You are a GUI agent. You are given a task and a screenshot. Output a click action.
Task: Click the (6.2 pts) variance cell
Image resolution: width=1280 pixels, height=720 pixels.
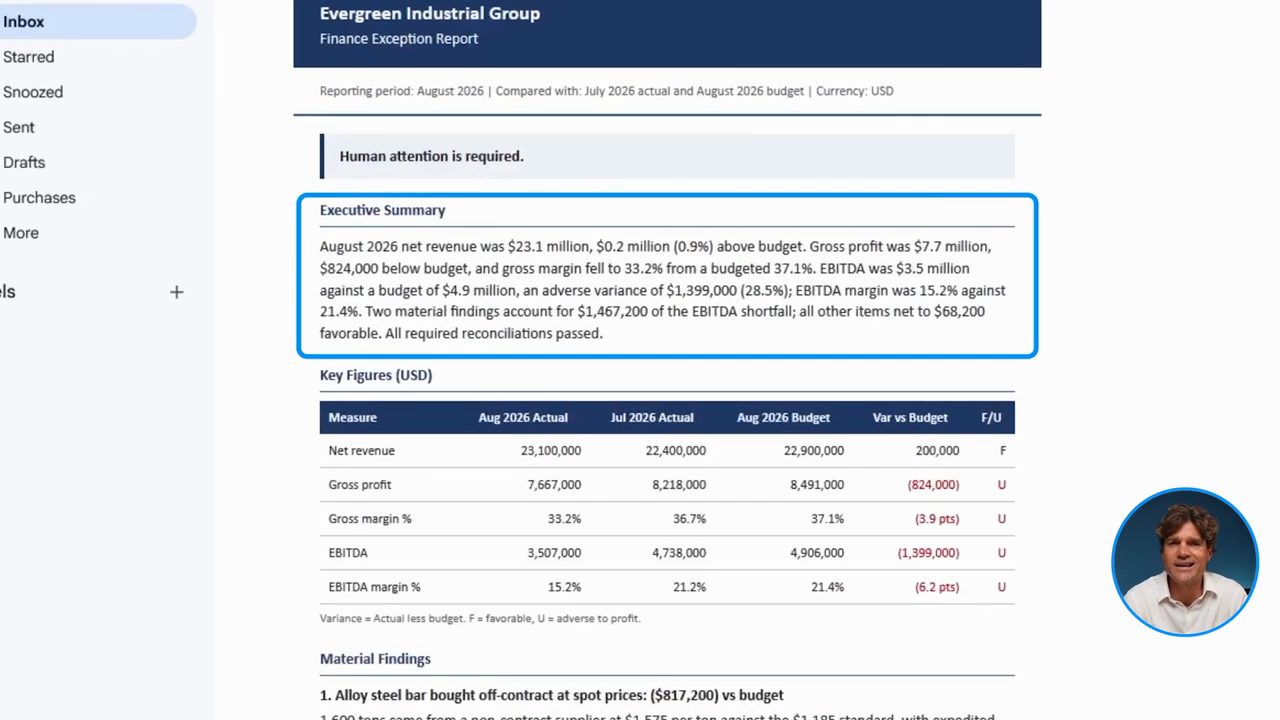[x=937, y=587]
